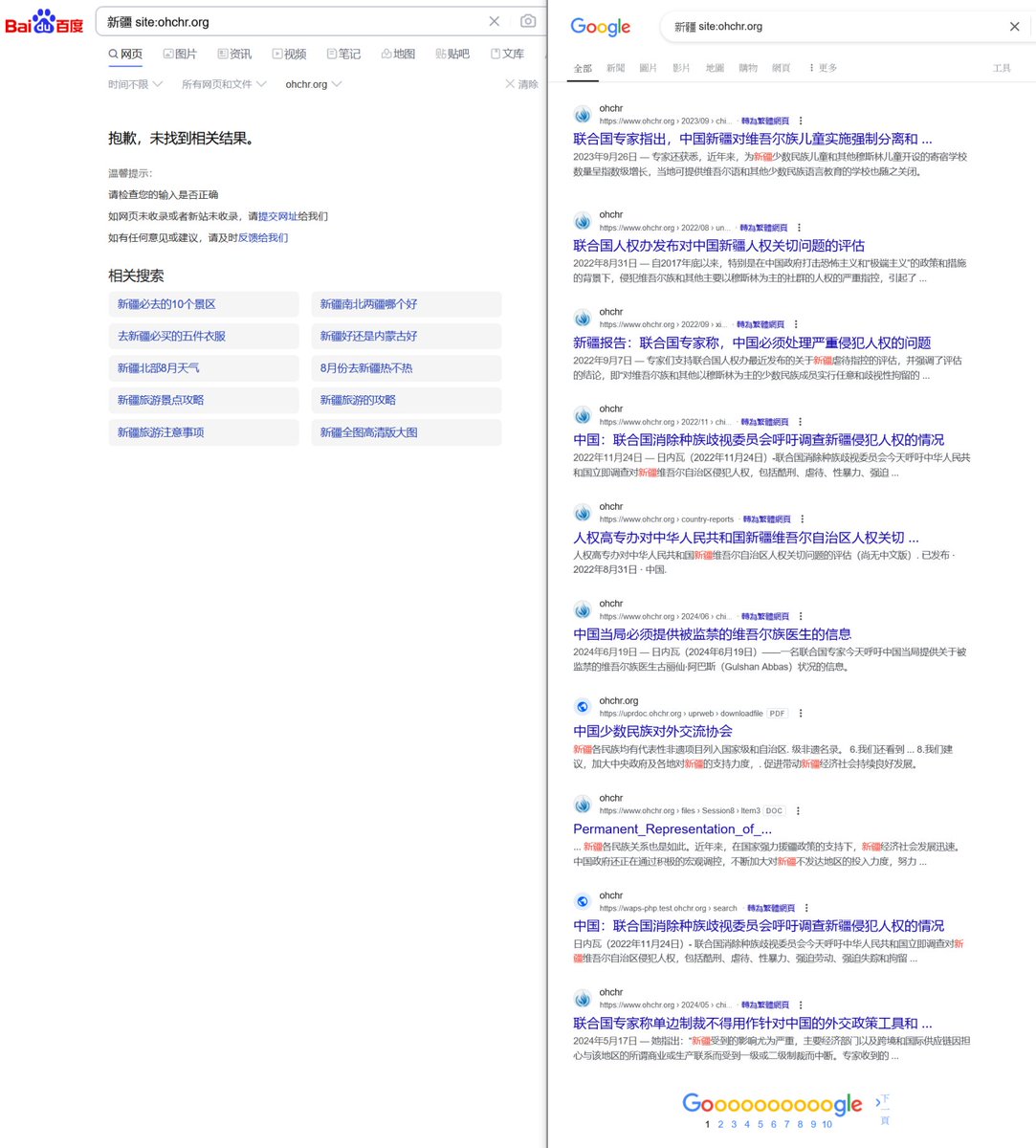The width and height of the screenshot is (1036, 1148).
Task: Open related search 新疆好还是内蒙古好
Action: coord(407,336)
